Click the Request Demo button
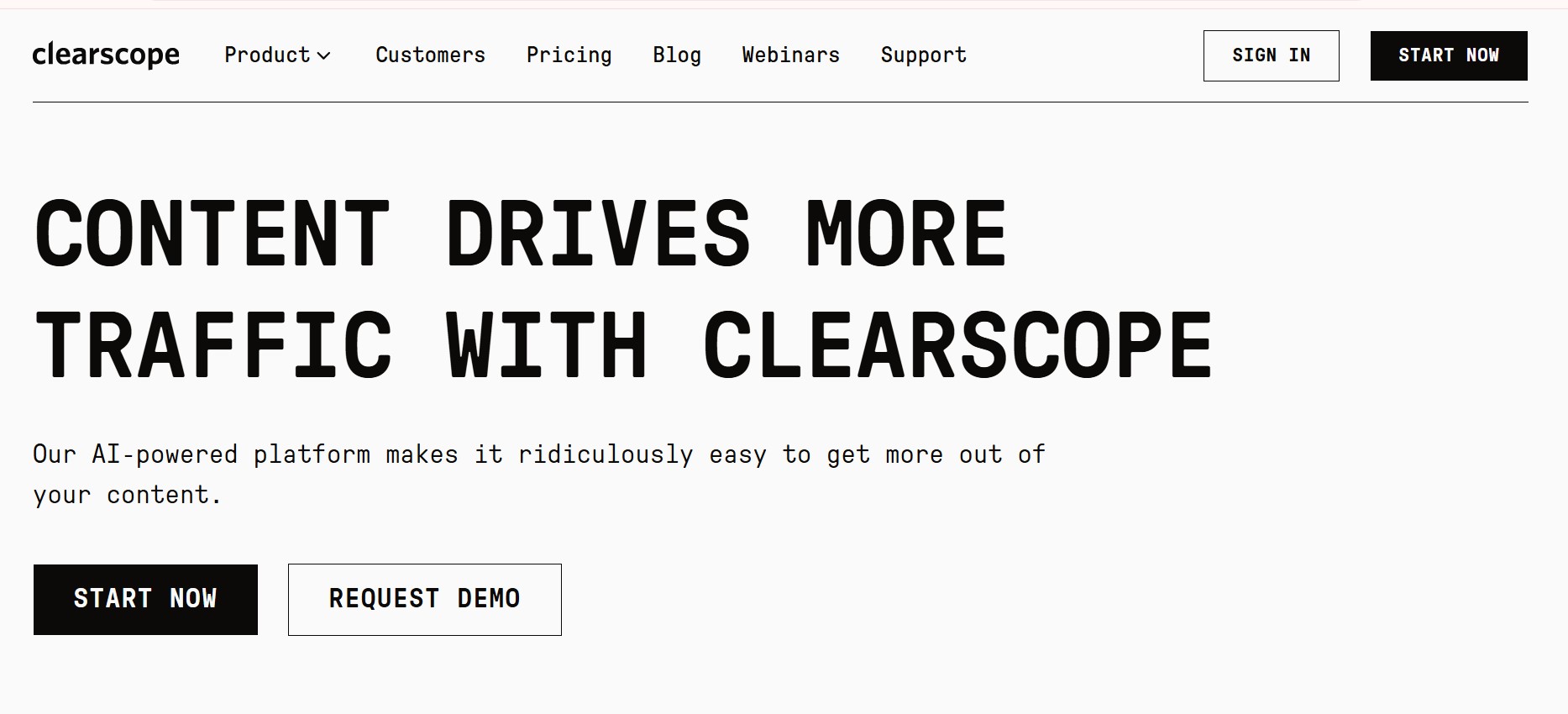Screen dimensions: 1568x714 (x=424, y=599)
